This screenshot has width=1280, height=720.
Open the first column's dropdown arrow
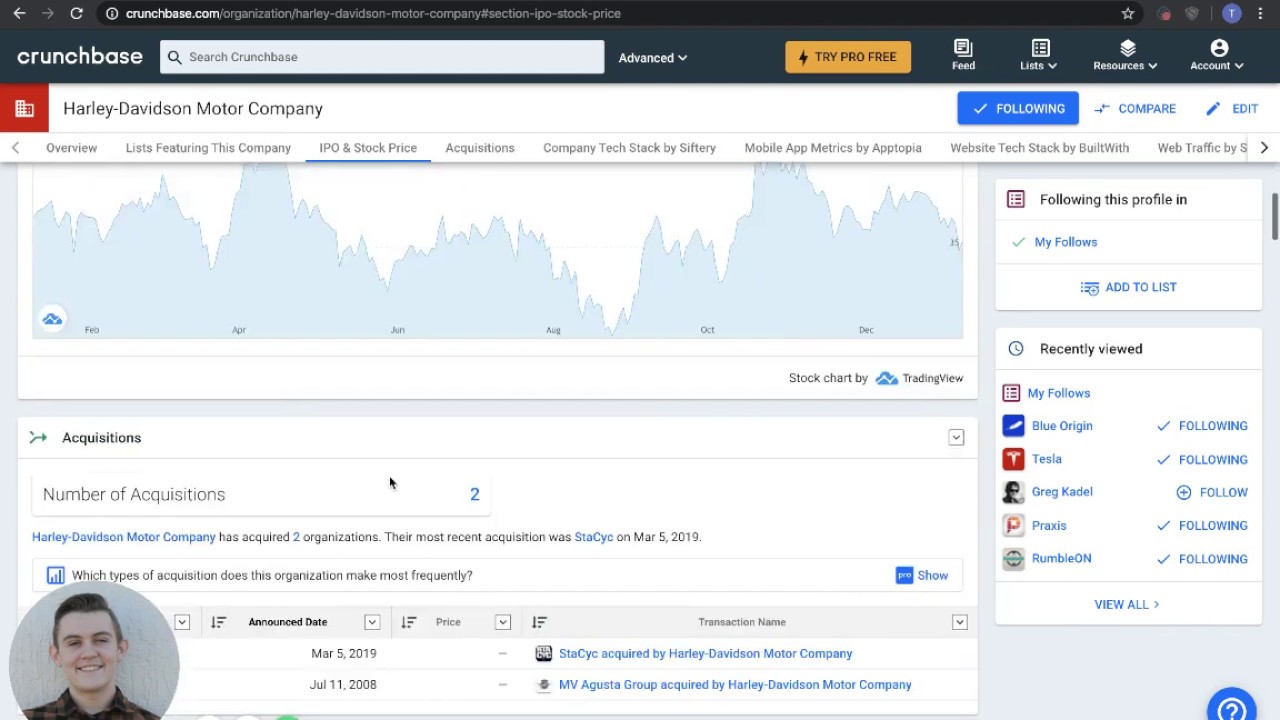(182, 622)
